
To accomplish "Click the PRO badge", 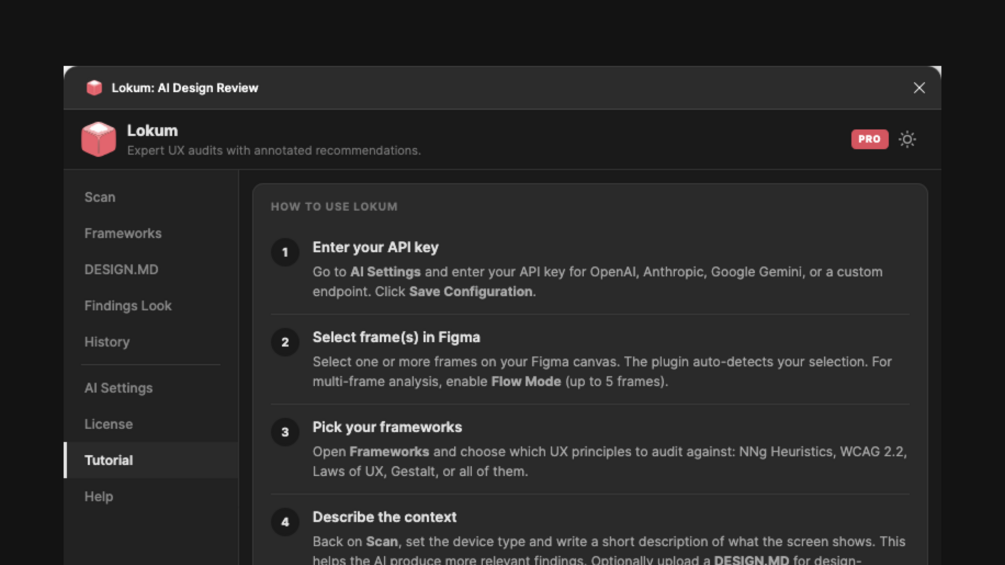I will [869, 139].
